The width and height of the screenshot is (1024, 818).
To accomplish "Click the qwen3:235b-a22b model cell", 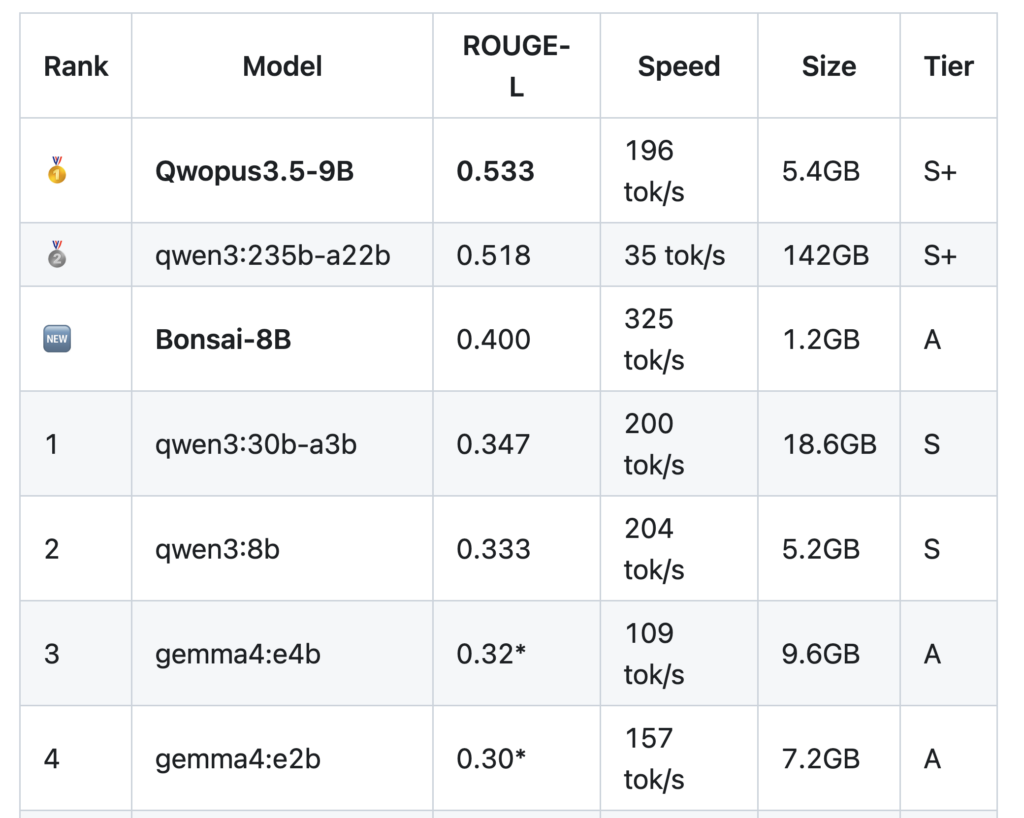I will tap(272, 255).
